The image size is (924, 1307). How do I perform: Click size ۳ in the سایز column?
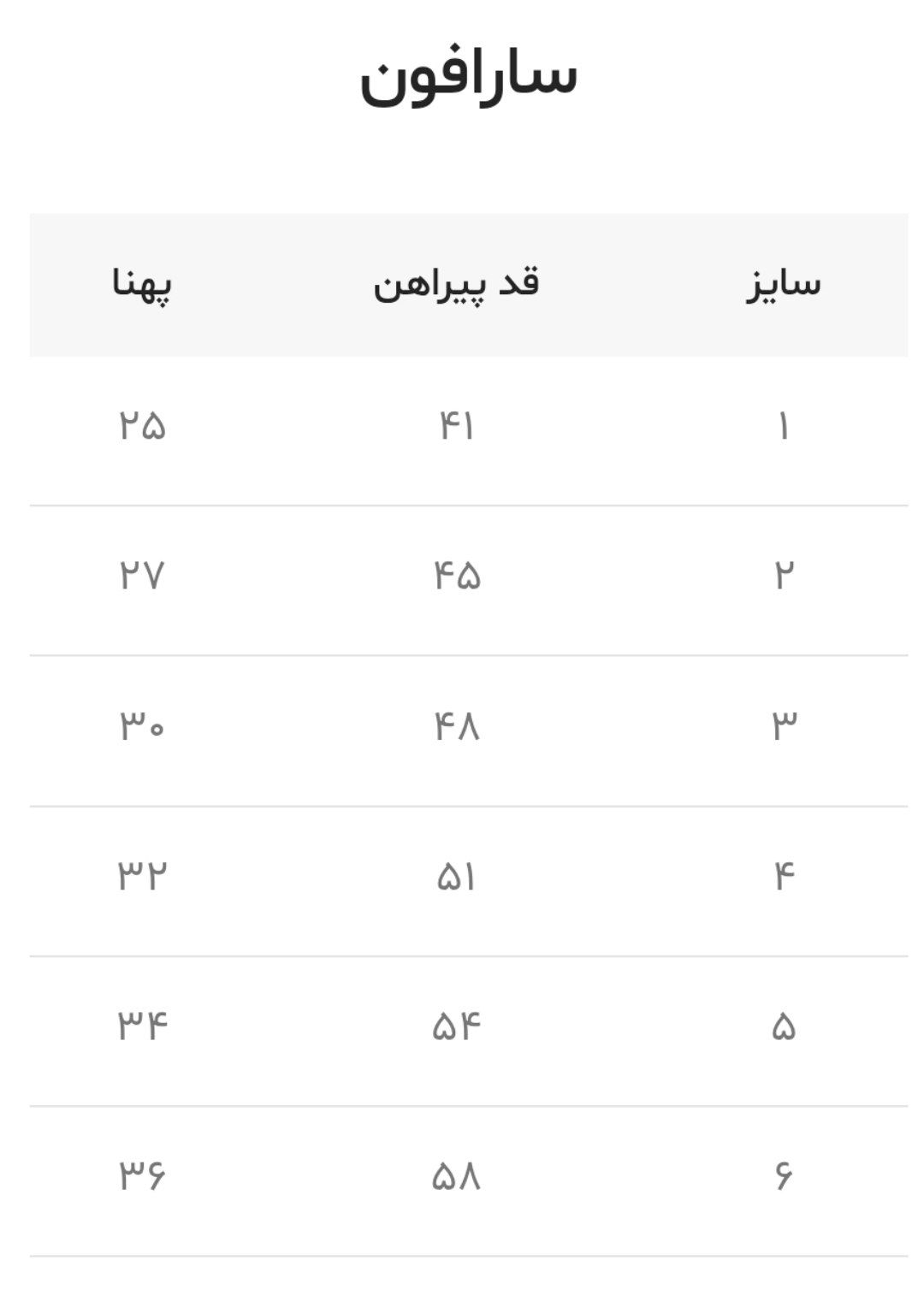tap(783, 726)
